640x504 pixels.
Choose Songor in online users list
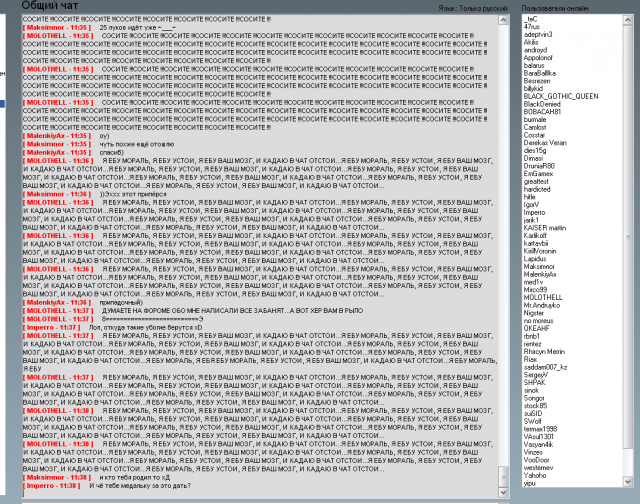[534, 399]
